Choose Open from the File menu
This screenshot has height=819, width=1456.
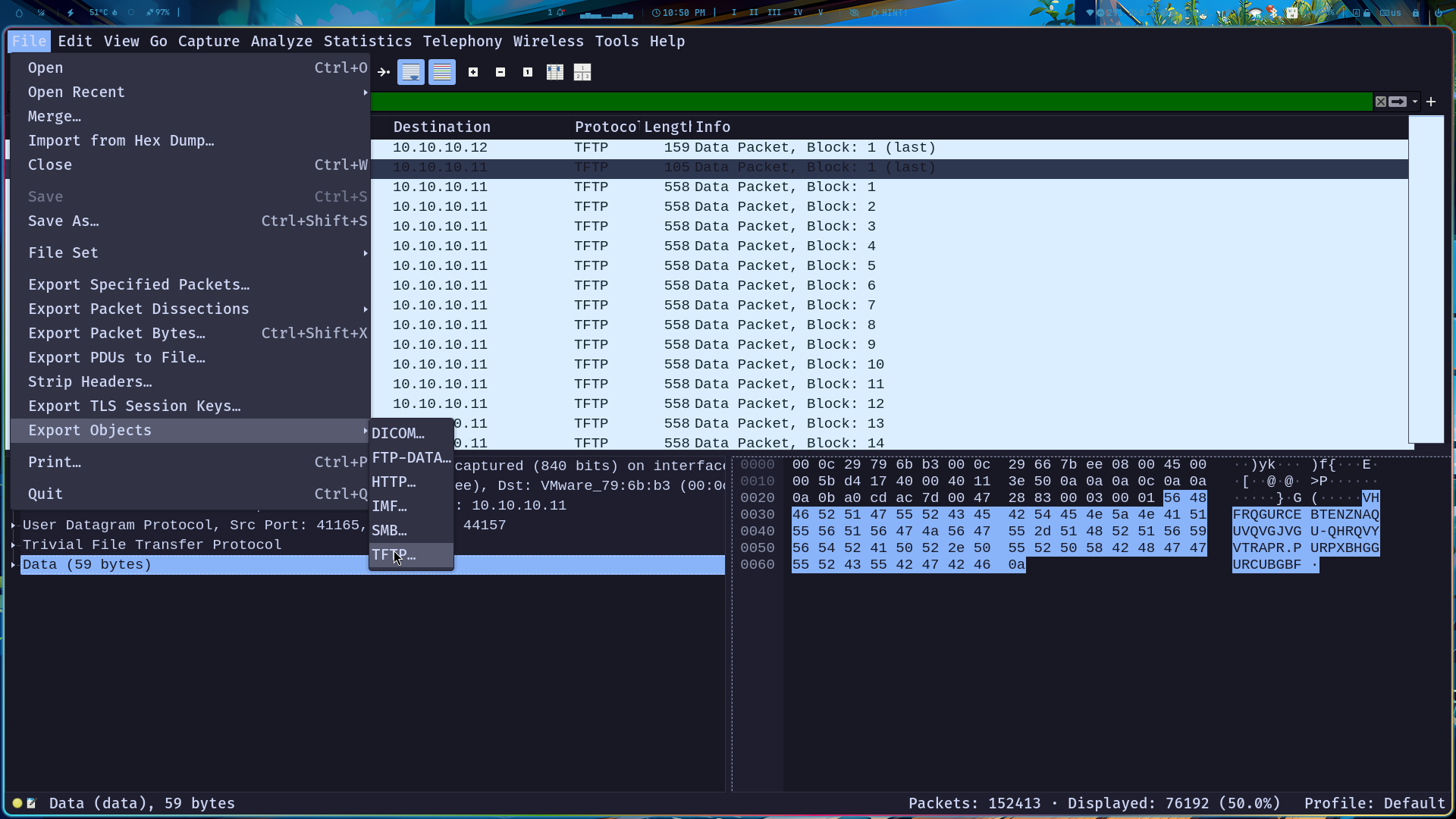tap(190, 67)
